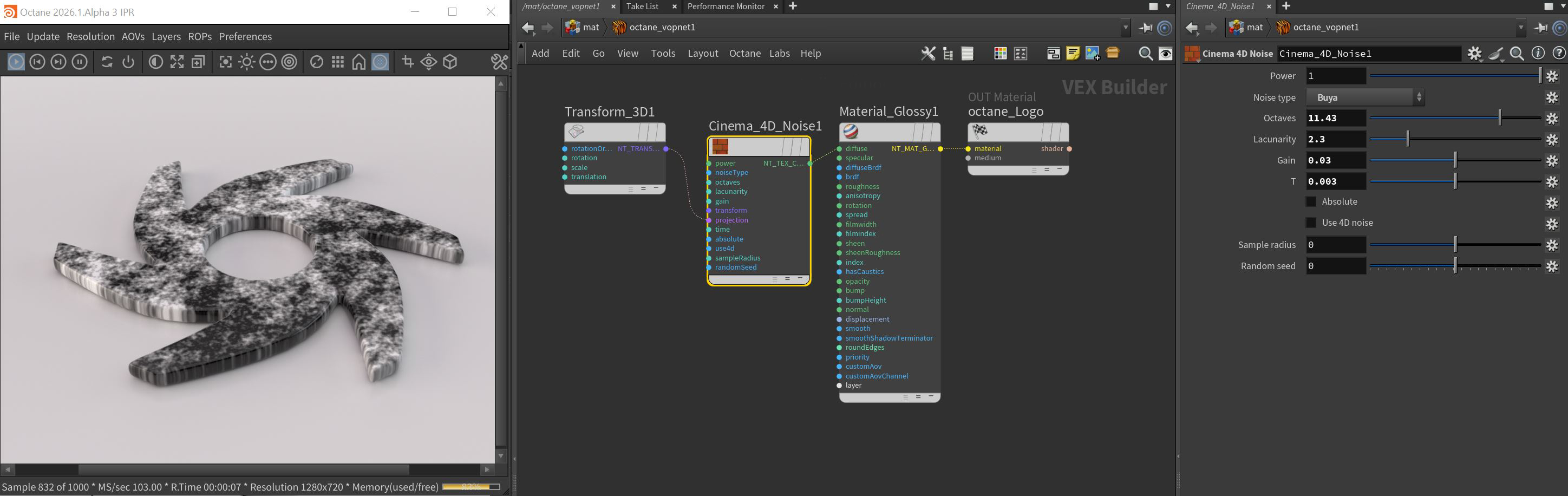The height and width of the screenshot is (496, 1568).
Task: Open the AOVs menu in Octane IPR
Action: (133, 36)
